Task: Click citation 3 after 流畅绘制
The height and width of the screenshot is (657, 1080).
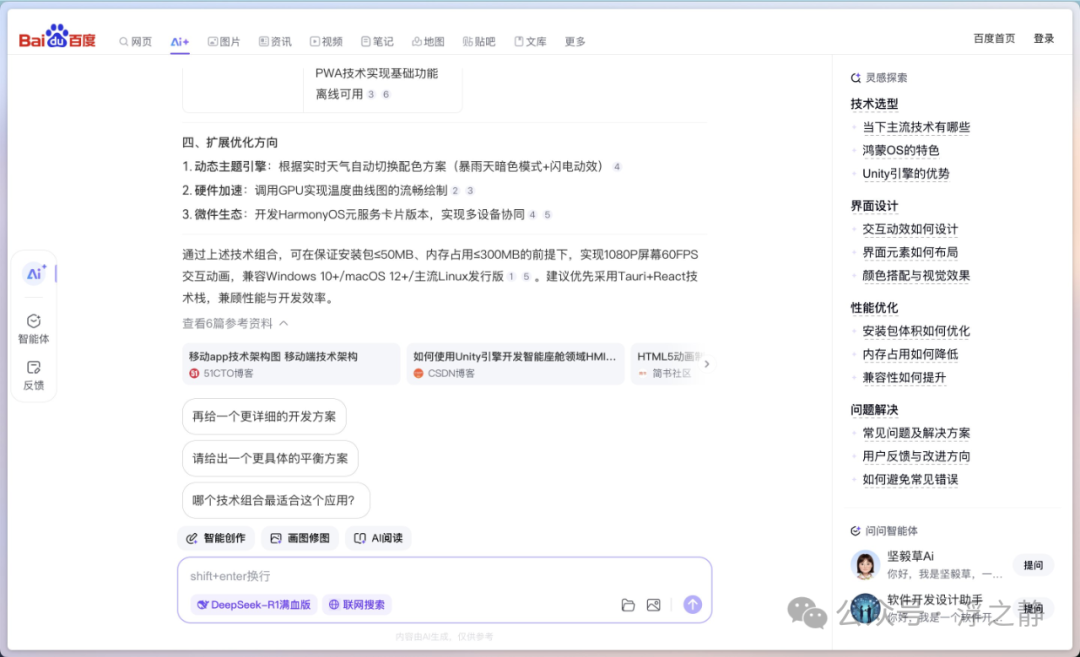Action: pos(470,191)
